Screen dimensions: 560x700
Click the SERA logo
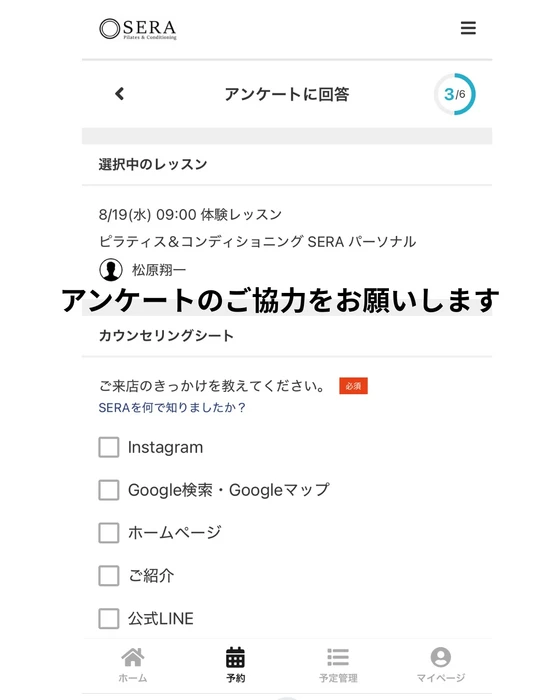coord(138,29)
